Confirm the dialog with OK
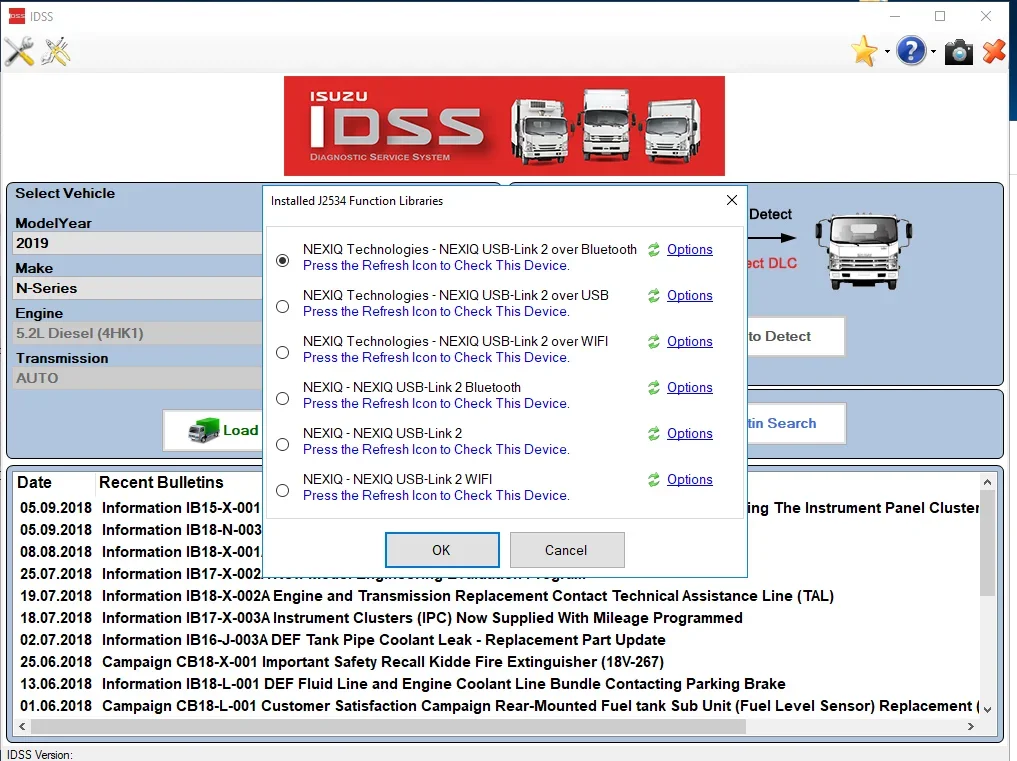Screen dimensions: 1017x761 pos(442,550)
